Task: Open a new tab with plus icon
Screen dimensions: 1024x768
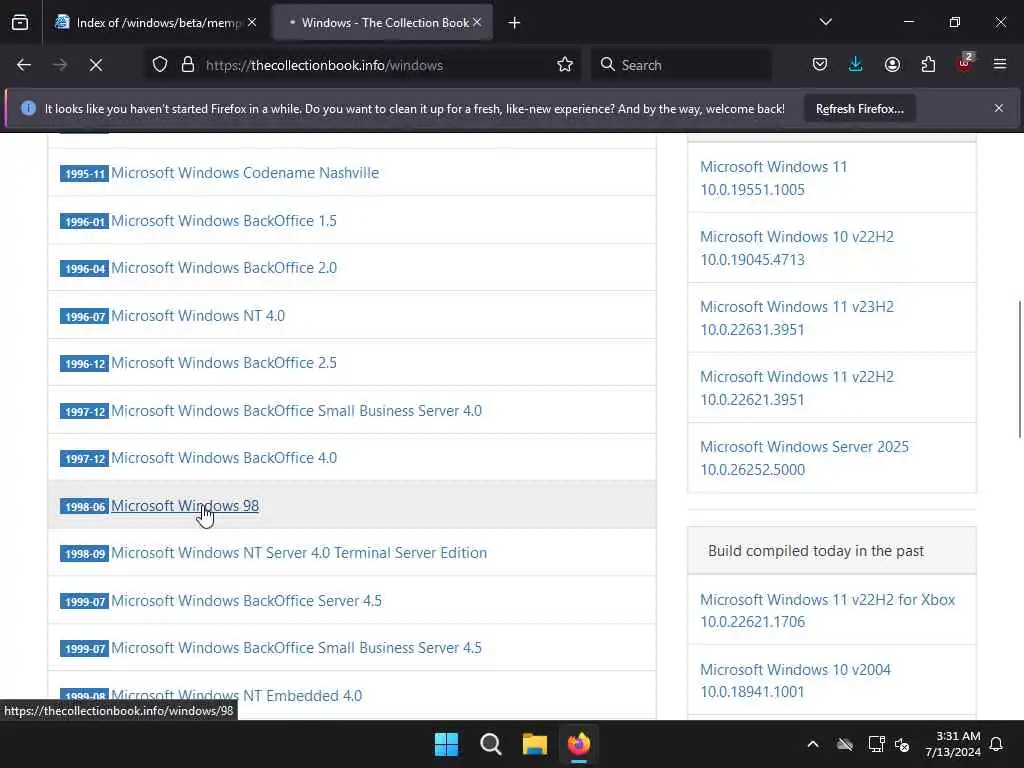Action: [x=515, y=23]
